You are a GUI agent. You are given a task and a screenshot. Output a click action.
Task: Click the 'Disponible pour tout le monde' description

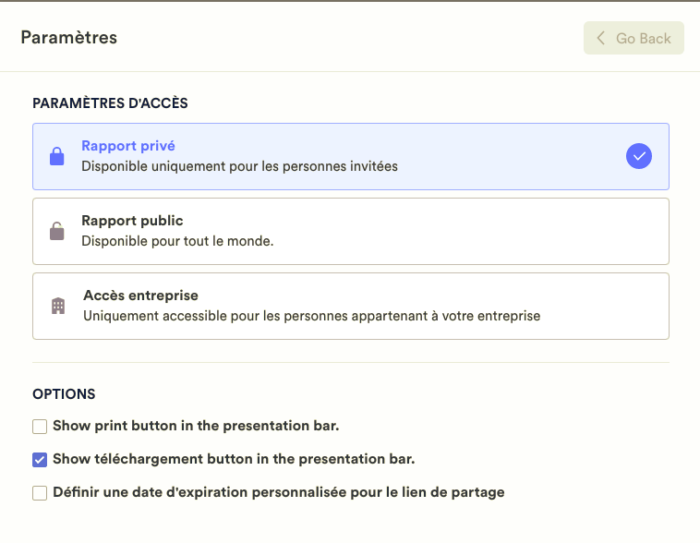click(177, 241)
